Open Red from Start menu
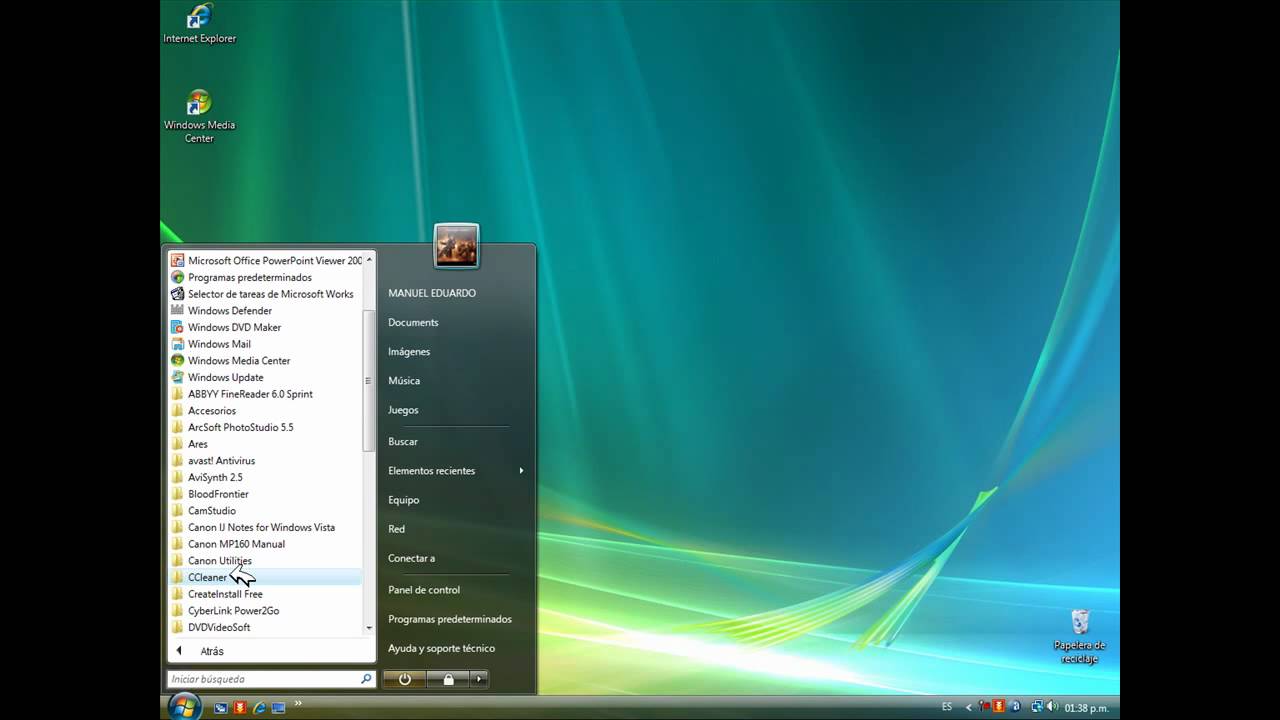Screen dimensions: 1280x720 pos(396,529)
